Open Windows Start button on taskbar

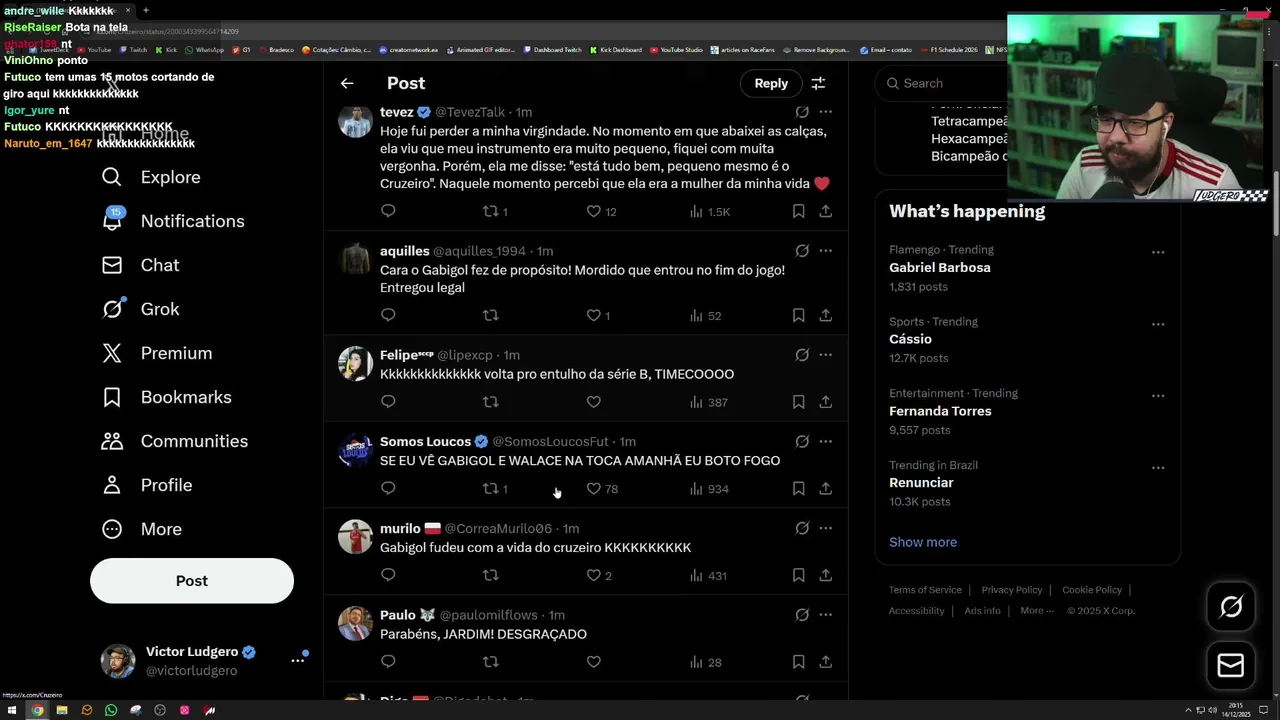tap(12, 710)
